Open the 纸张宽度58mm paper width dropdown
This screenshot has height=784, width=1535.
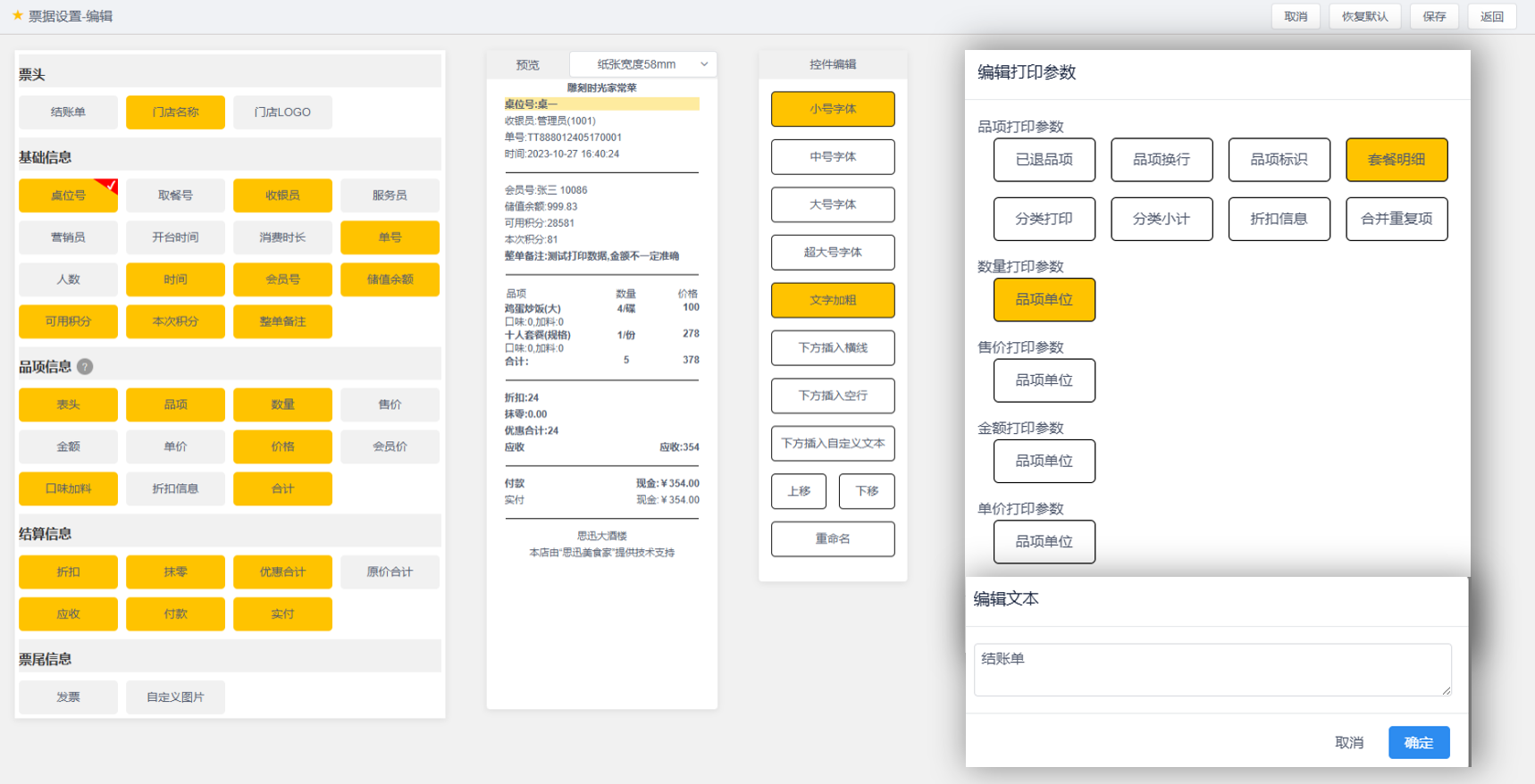click(x=642, y=64)
